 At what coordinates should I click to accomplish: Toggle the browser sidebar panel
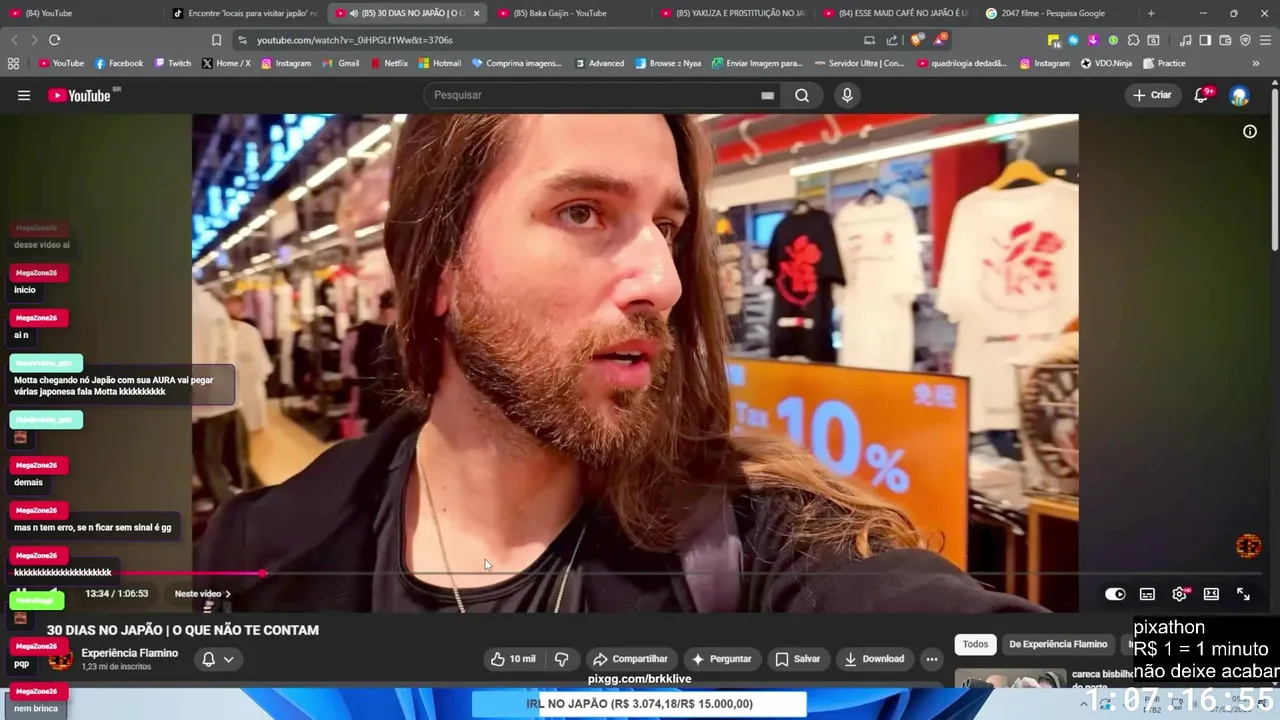pyautogui.click(x=1205, y=40)
